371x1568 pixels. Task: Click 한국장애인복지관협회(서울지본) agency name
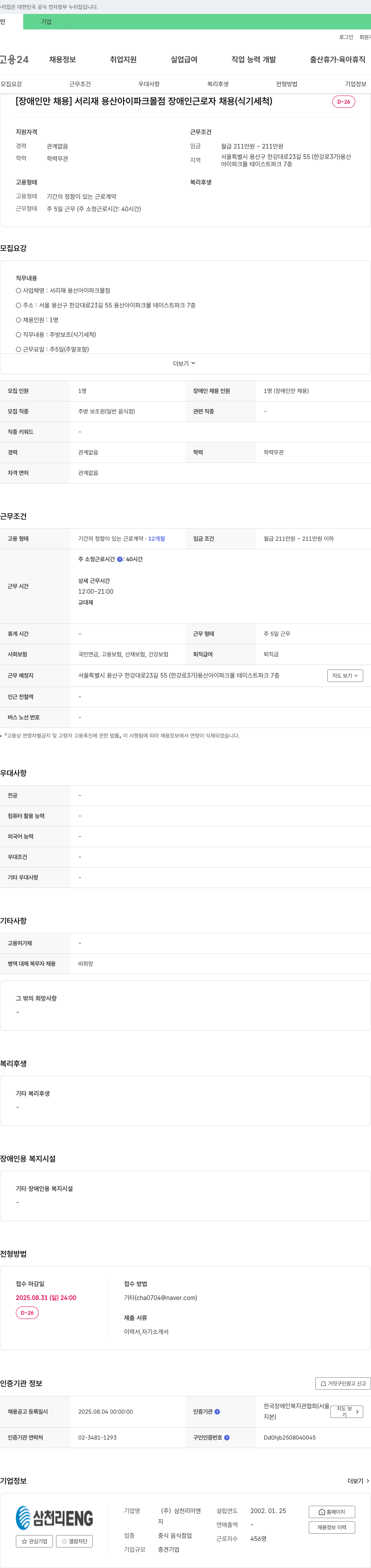[x=296, y=1412]
